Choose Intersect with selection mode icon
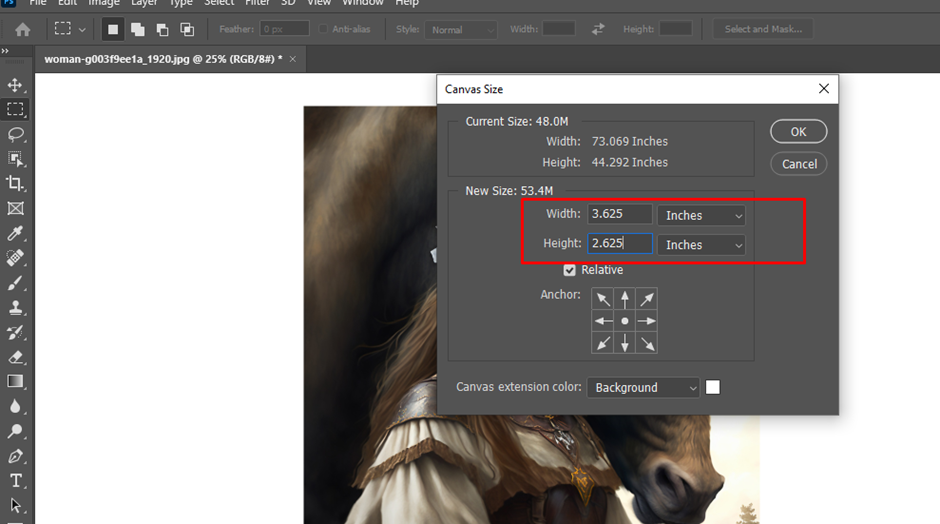 (x=187, y=29)
